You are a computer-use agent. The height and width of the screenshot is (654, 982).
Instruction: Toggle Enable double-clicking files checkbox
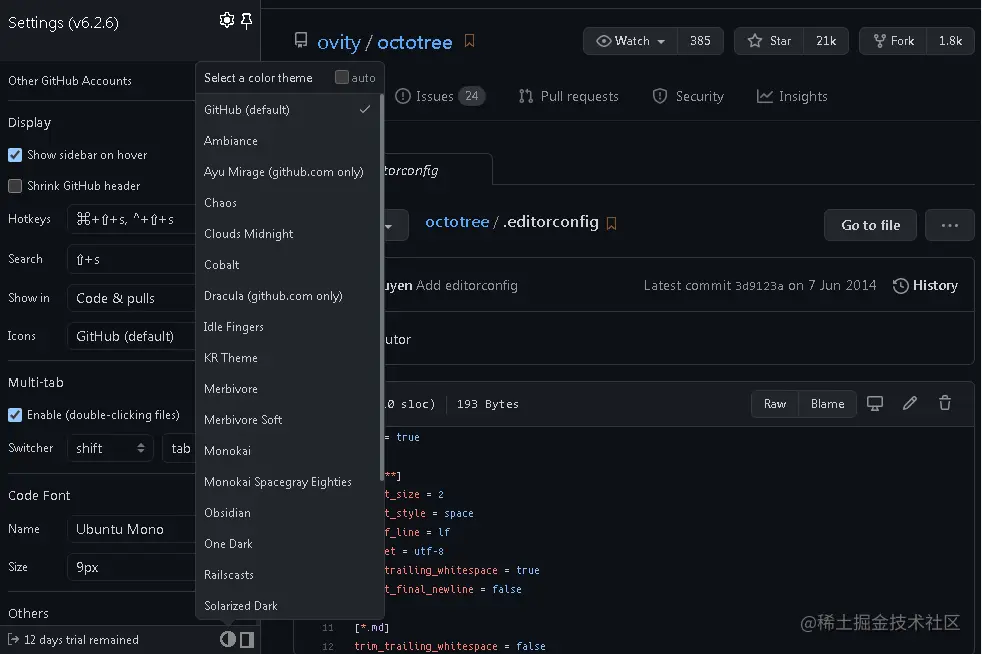coord(15,415)
